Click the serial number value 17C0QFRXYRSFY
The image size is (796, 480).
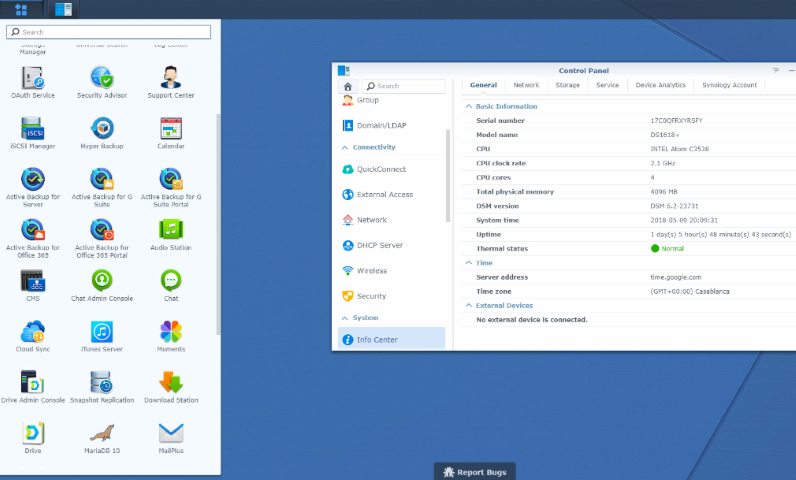(x=677, y=121)
